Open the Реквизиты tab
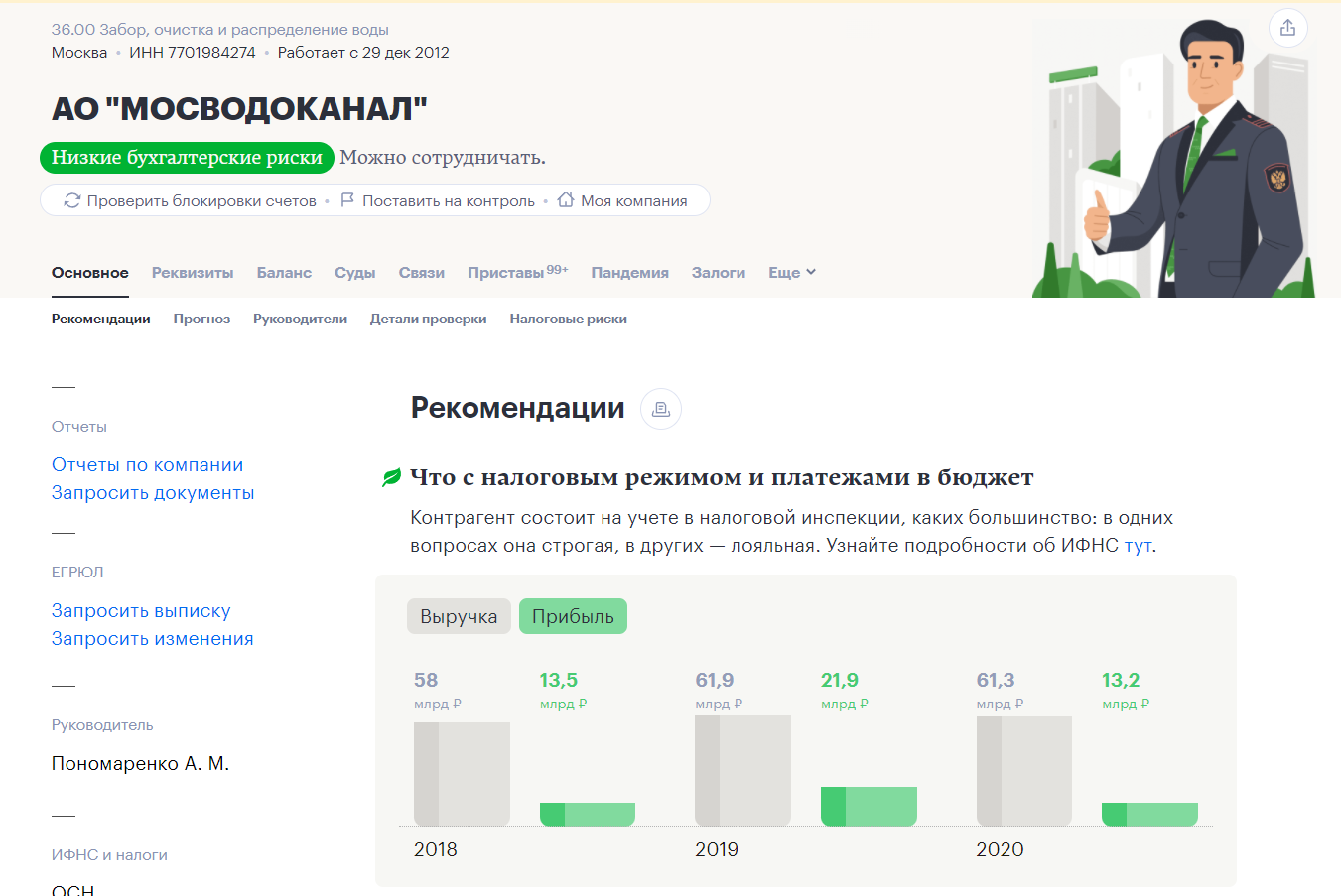This screenshot has width=1341, height=896. [x=193, y=273]
